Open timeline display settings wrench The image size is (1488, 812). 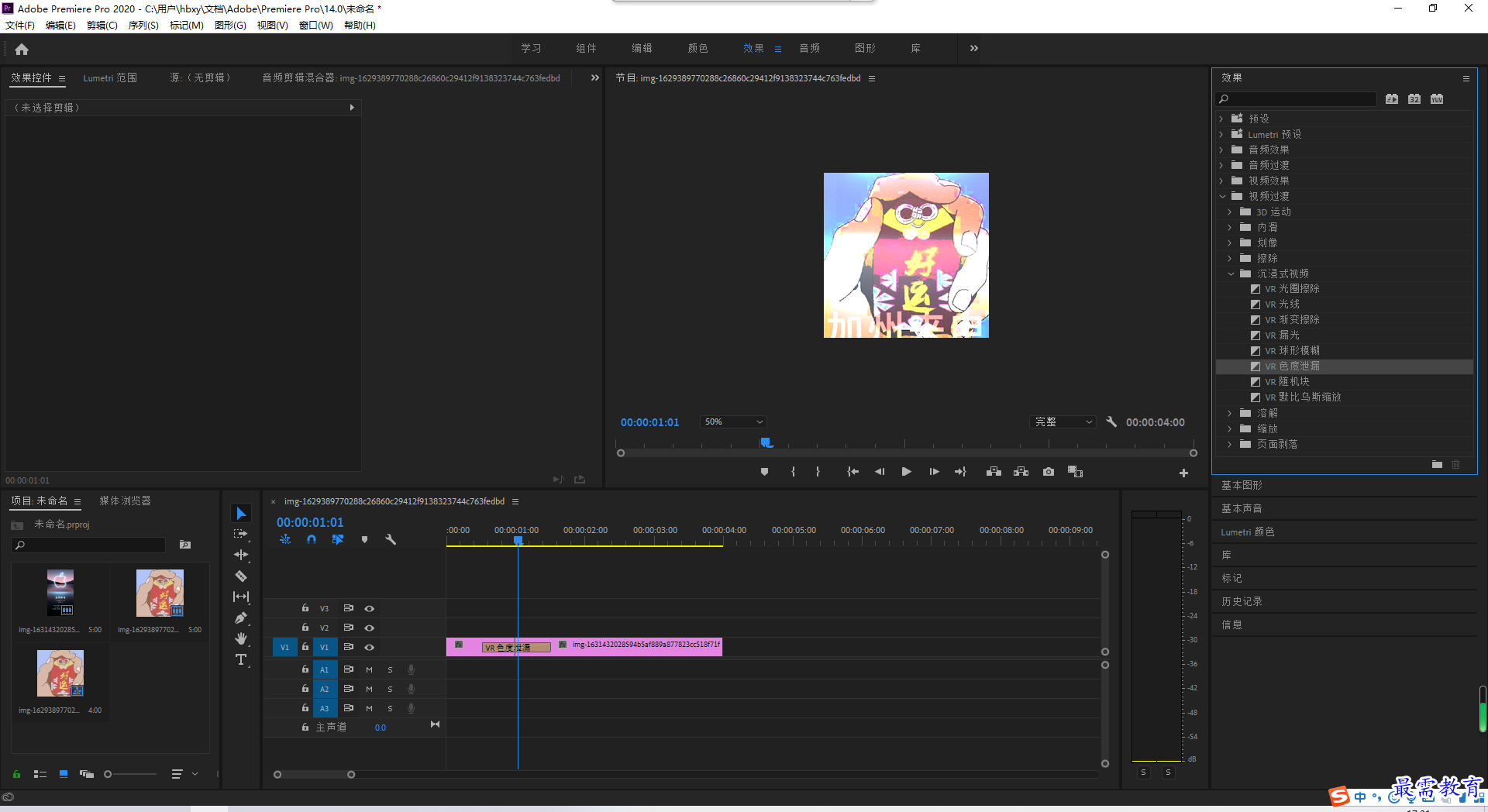[x=391, y=539]
